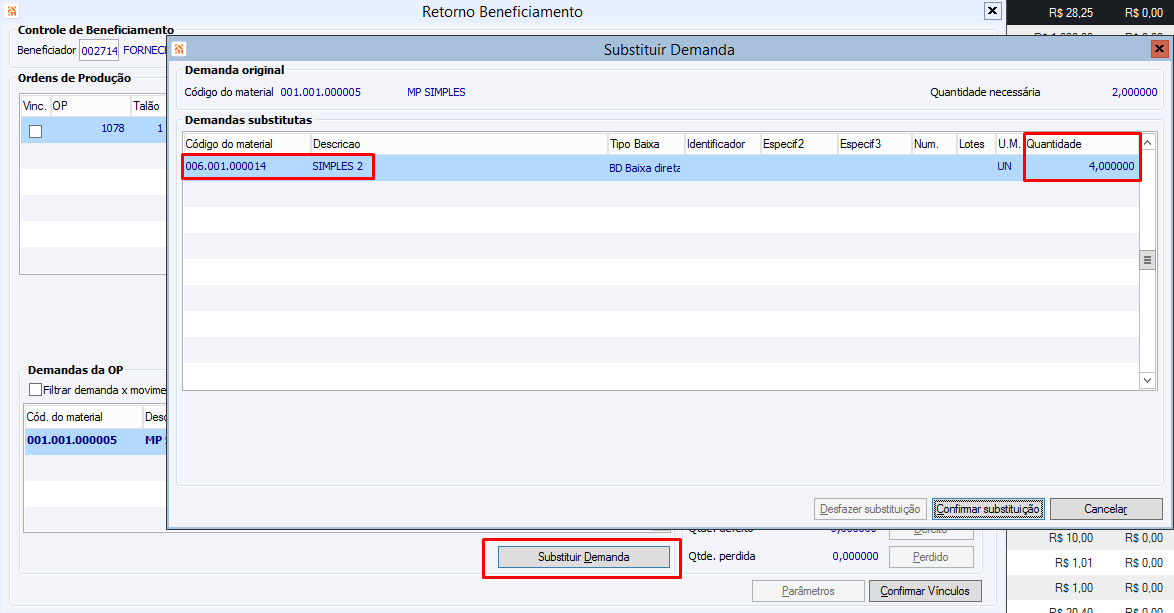1174x613 pixels.
Task: Click the scrollbar thumb in substitutes grid
Action: [1147, 260]
